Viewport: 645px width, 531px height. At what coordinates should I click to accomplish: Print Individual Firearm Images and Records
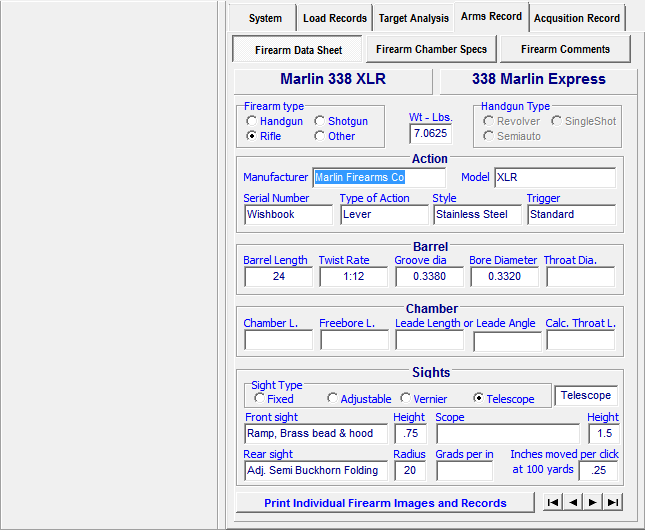(x=385, y=503)
